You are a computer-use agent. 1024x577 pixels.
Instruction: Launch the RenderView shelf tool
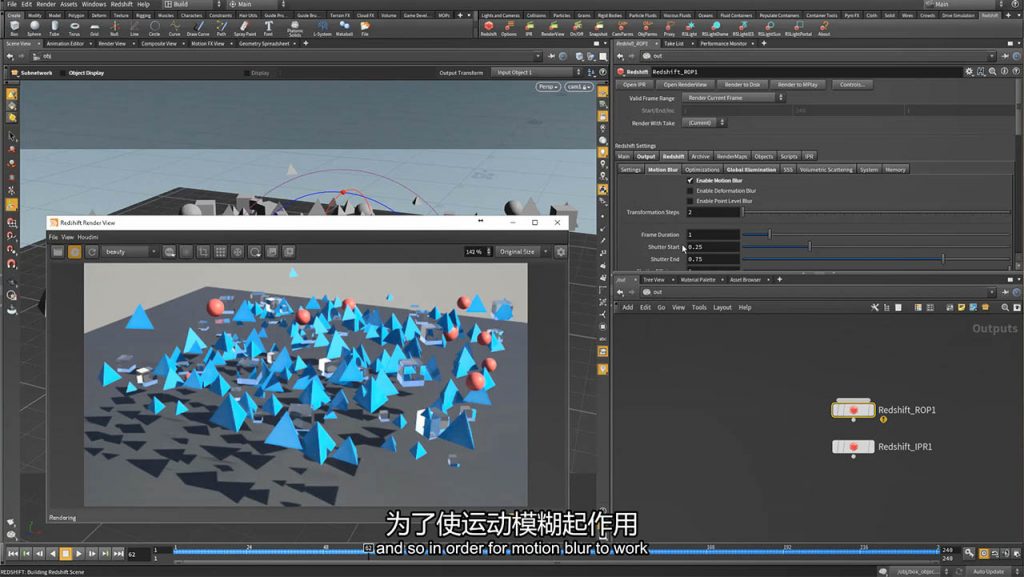tap(552, 28)
